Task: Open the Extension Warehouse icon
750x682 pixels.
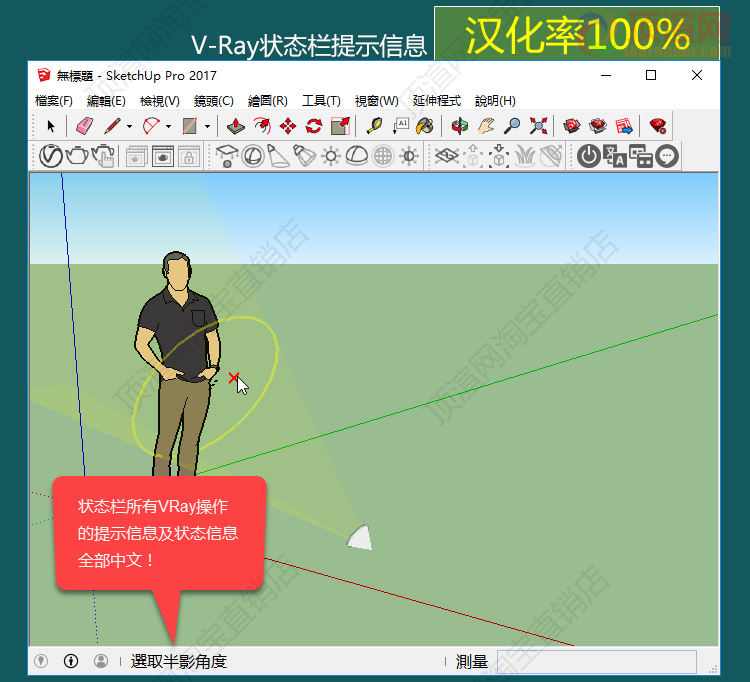Action: pyautogui.click(x=598, y=126)
